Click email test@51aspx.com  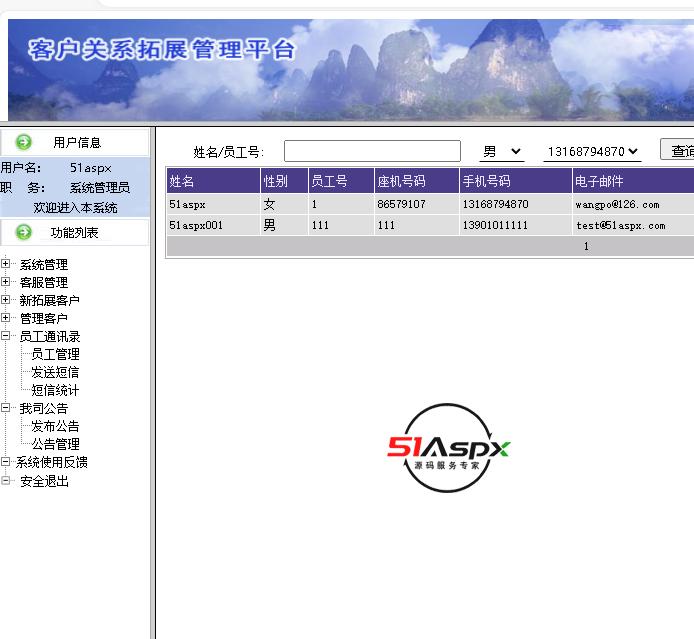pyautogui.click(x=621, y=226)
